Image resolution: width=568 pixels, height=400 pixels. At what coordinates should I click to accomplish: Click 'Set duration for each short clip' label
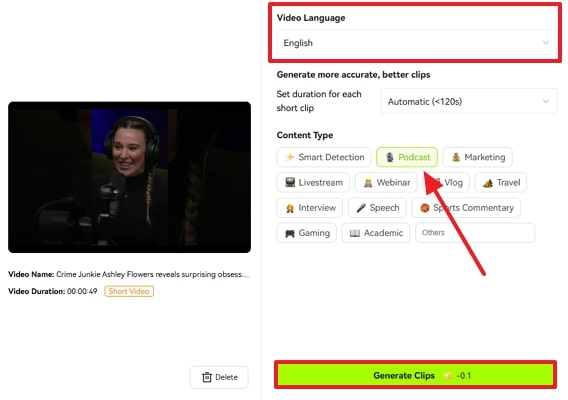pos(319,101)
